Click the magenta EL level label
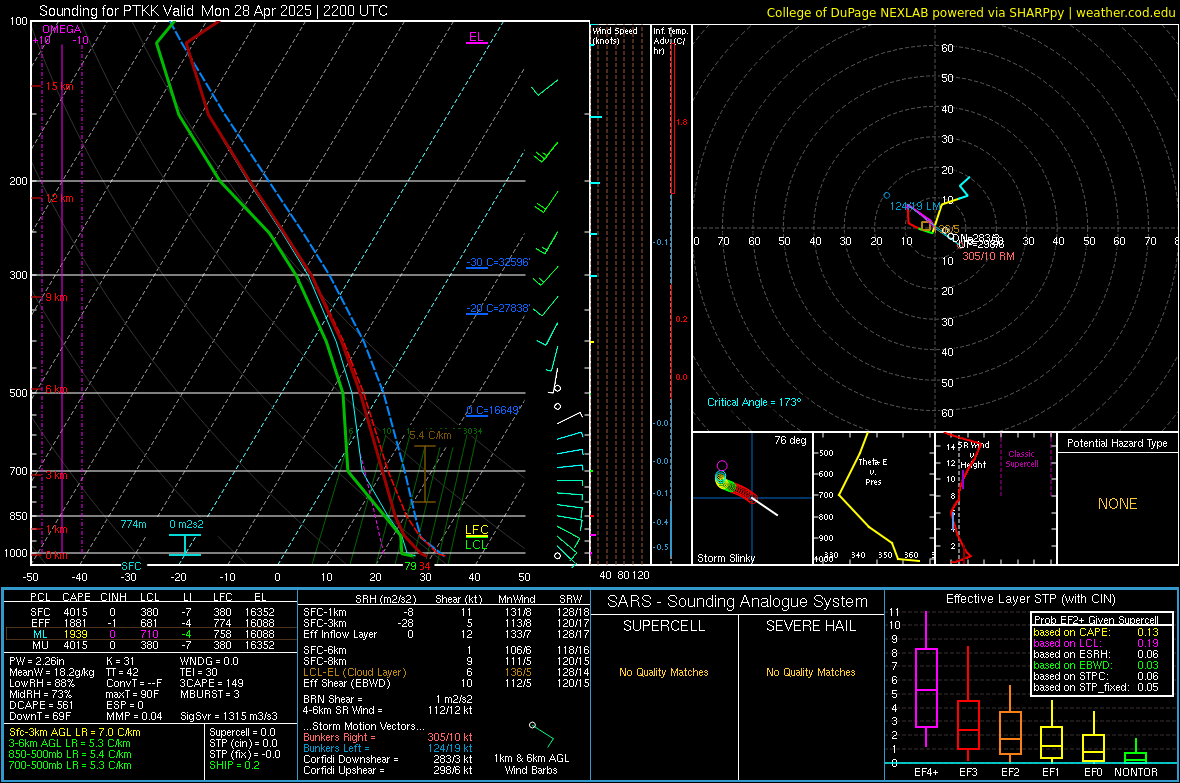The width and height of the screenshot is (1180, 783). coord(476,37)
